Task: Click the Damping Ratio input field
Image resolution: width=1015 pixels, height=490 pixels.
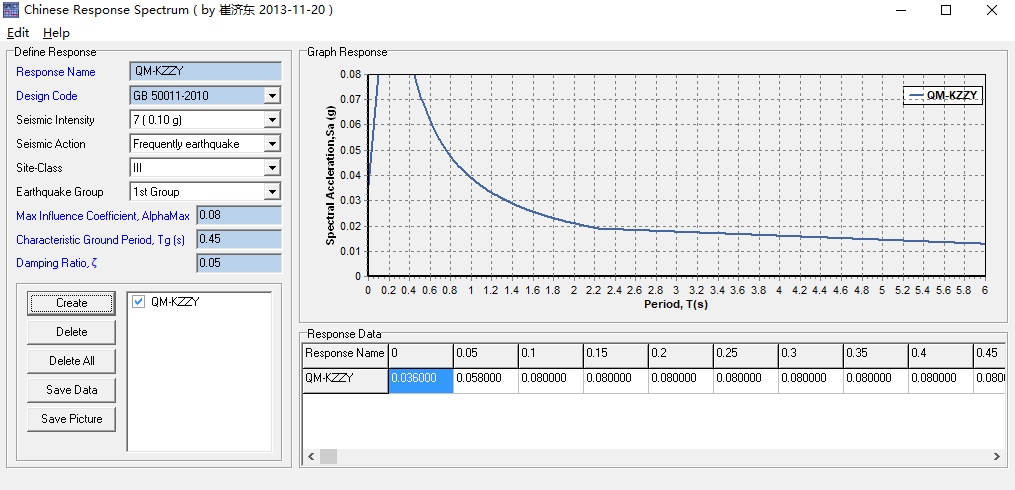Action: (x=239, y=263)
